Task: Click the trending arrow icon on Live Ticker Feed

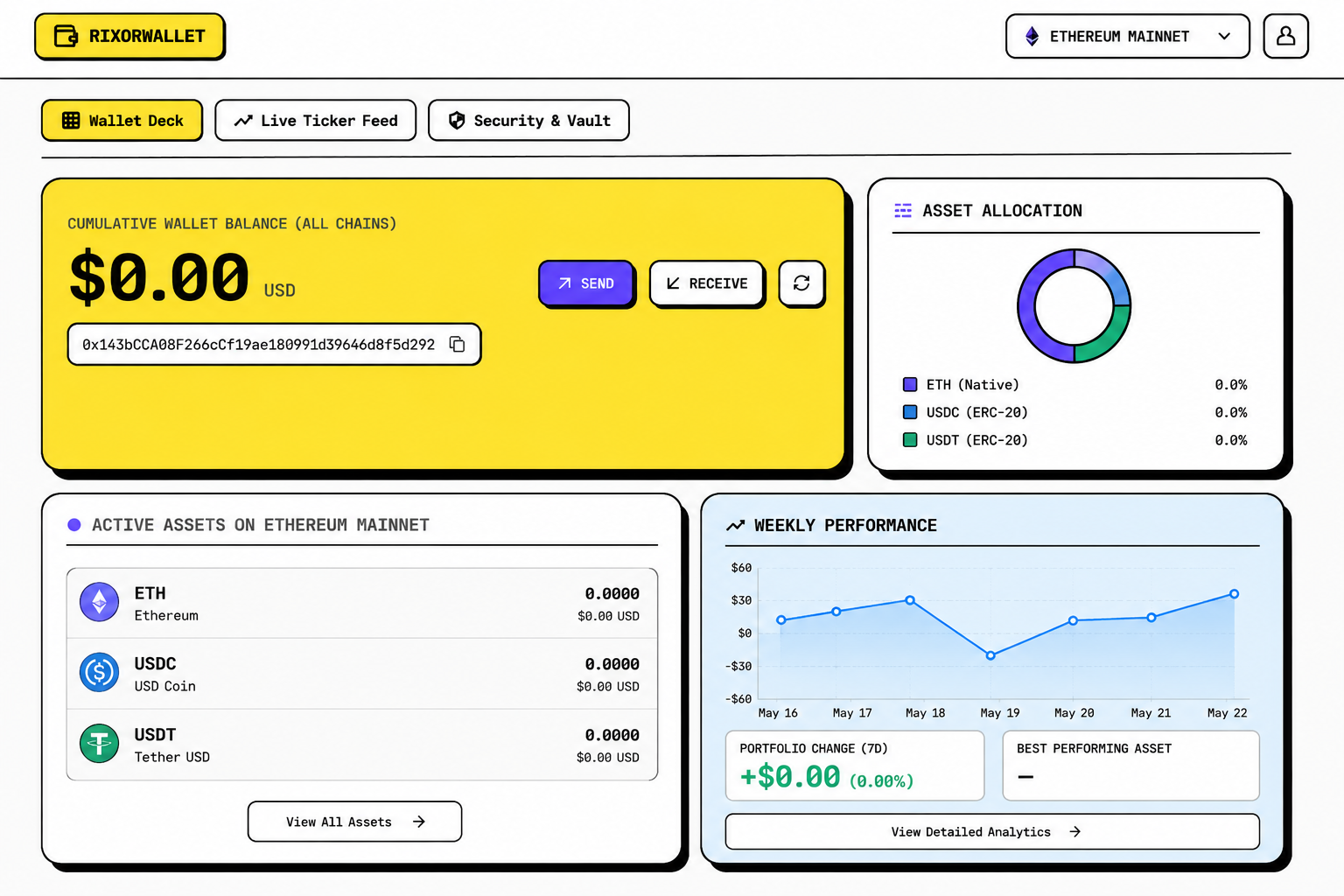Action: 243,121
